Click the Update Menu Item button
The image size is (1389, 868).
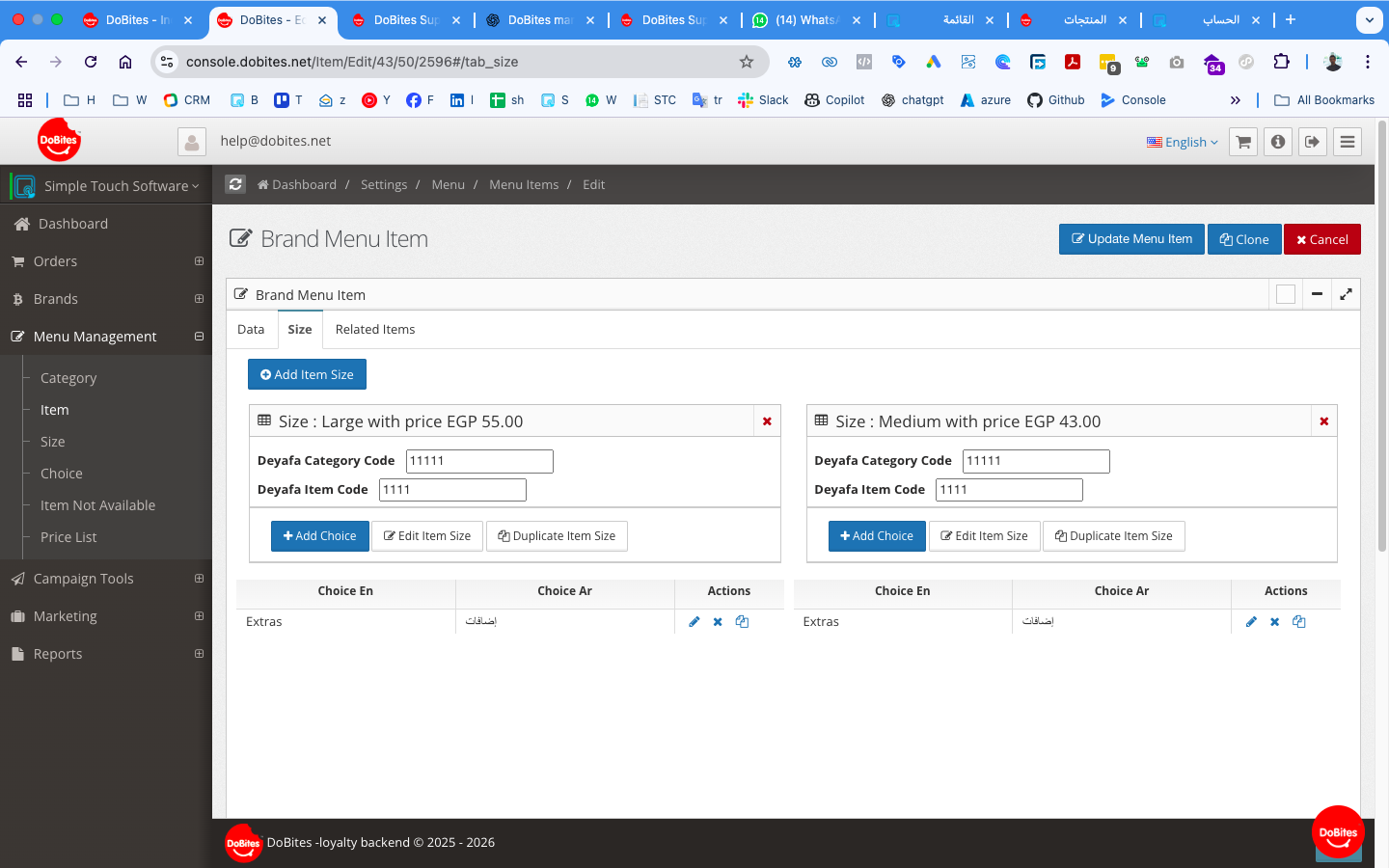[1131, 239]
